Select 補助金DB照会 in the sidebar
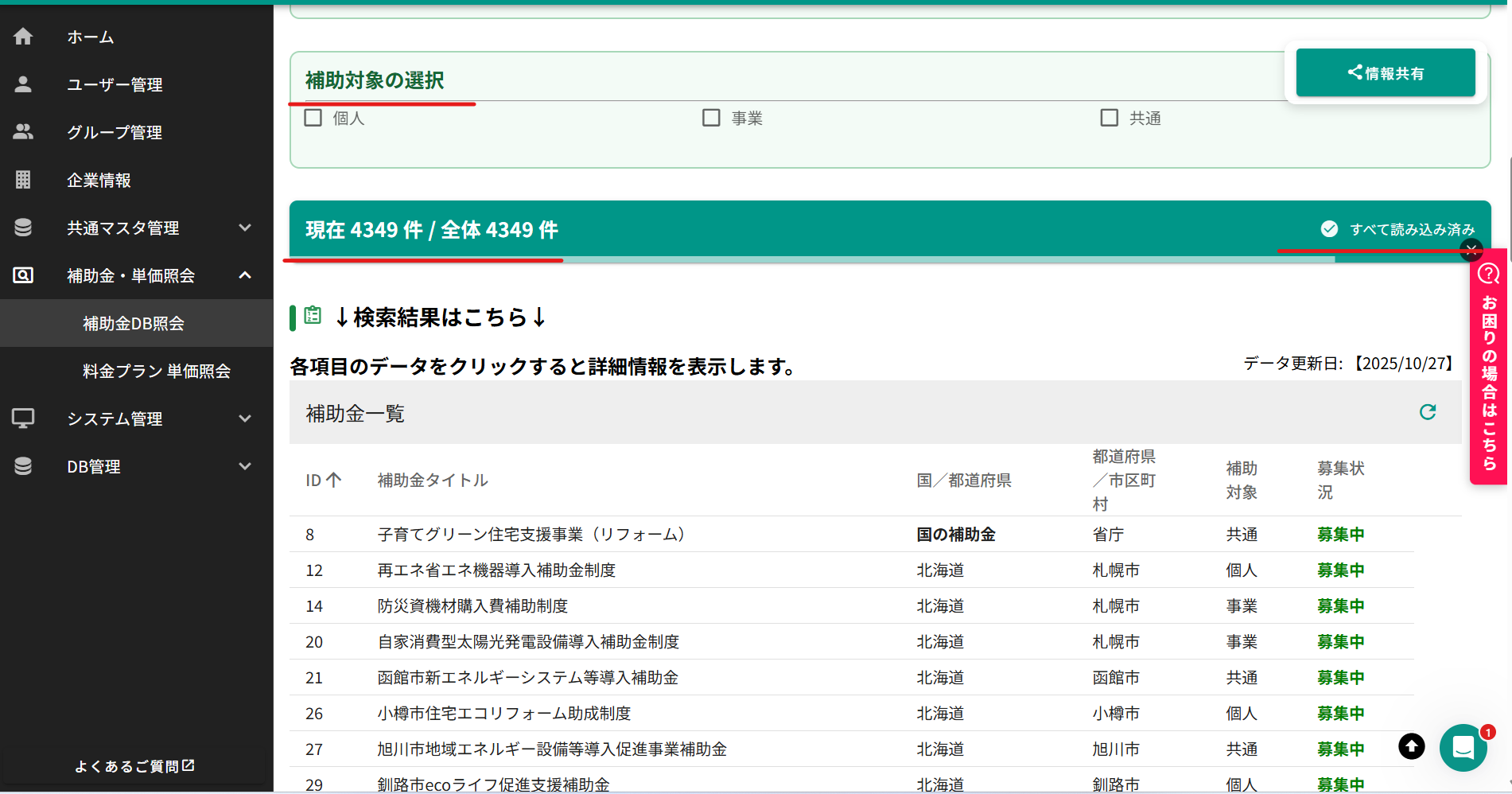 tap(133, 323)
